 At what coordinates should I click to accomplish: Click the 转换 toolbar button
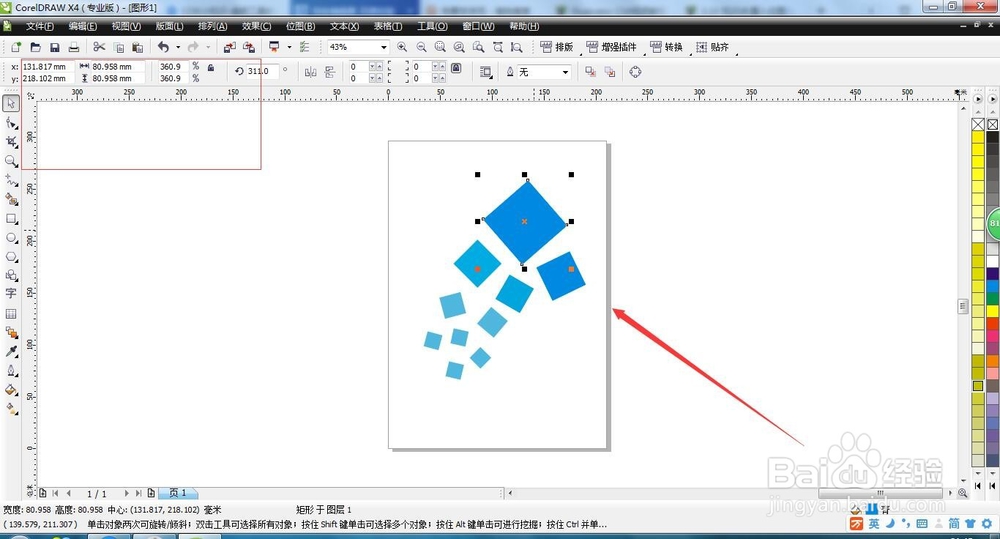click(x=666, y=47)
